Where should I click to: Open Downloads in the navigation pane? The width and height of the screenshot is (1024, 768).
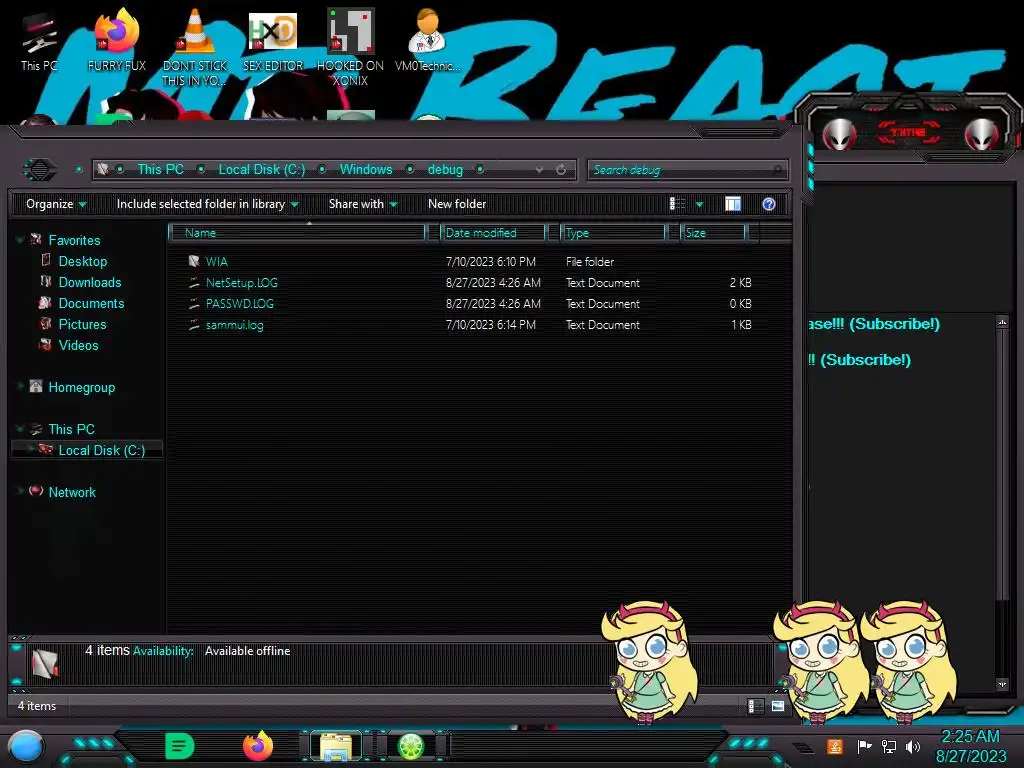[90, 282]
